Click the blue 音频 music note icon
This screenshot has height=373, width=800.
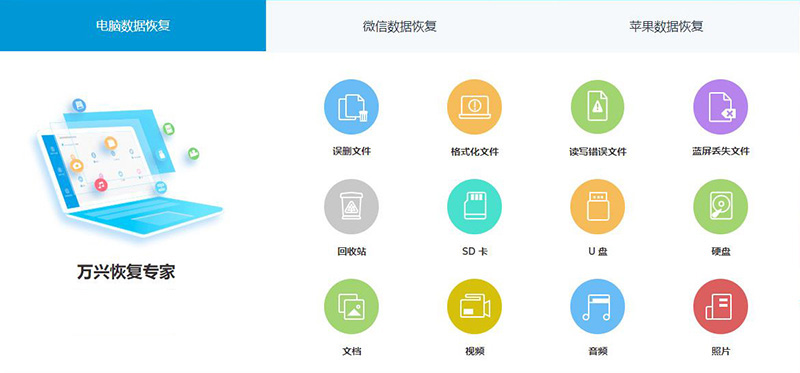[x=597, y=306]
